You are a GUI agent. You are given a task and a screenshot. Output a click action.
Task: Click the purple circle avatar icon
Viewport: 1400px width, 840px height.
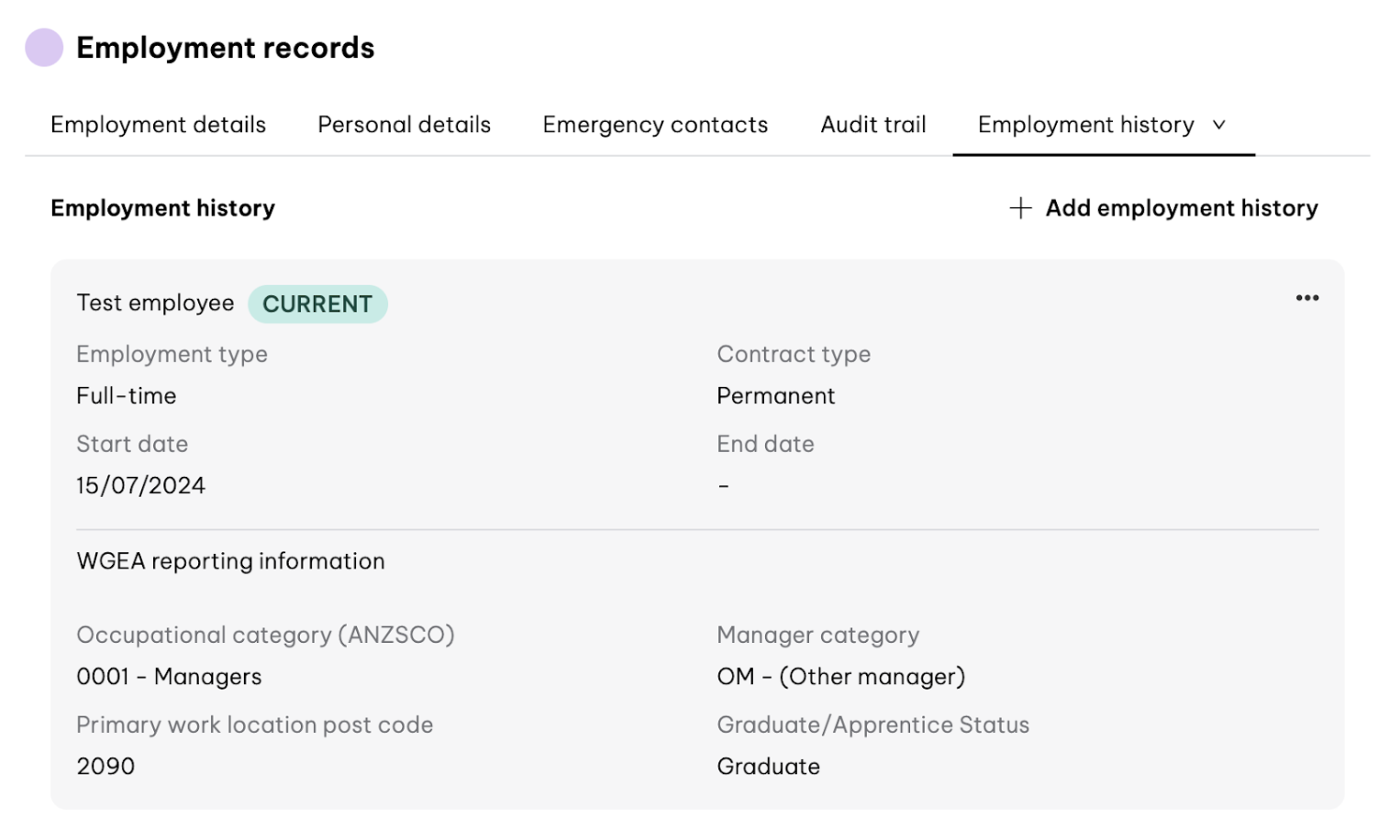(44, 48)
